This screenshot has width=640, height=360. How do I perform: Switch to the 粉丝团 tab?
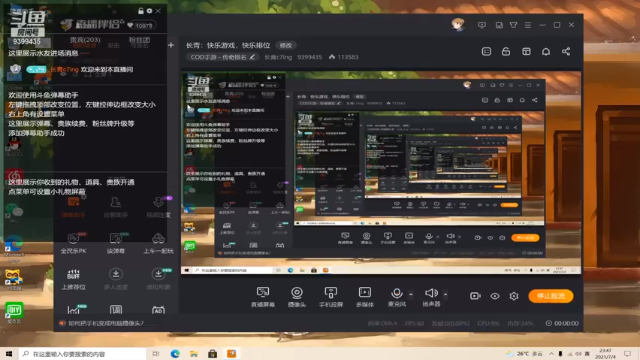[139, 40]
